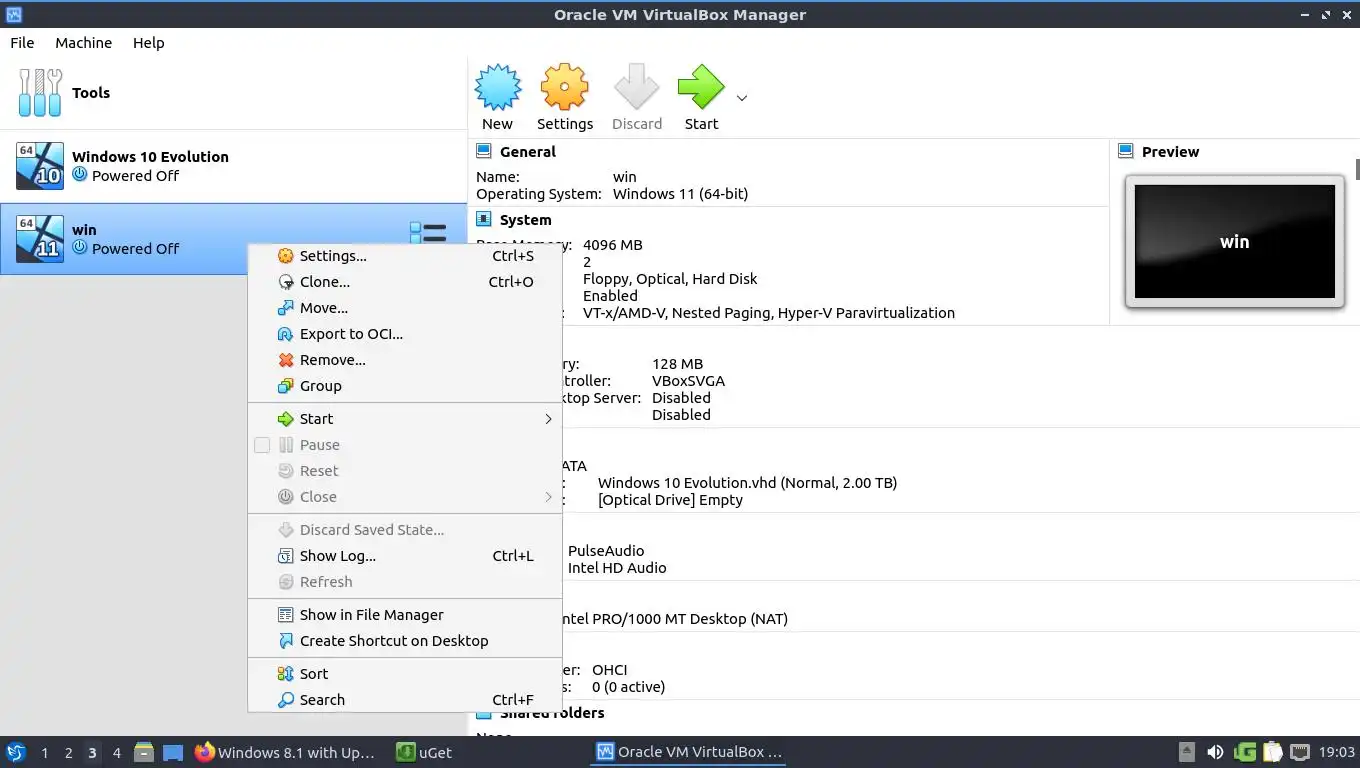Image resolution: width=1360 pixels, height=768 pixels.
Task: Click the 128 MB video memory value
Action: [x=677, y=364]
